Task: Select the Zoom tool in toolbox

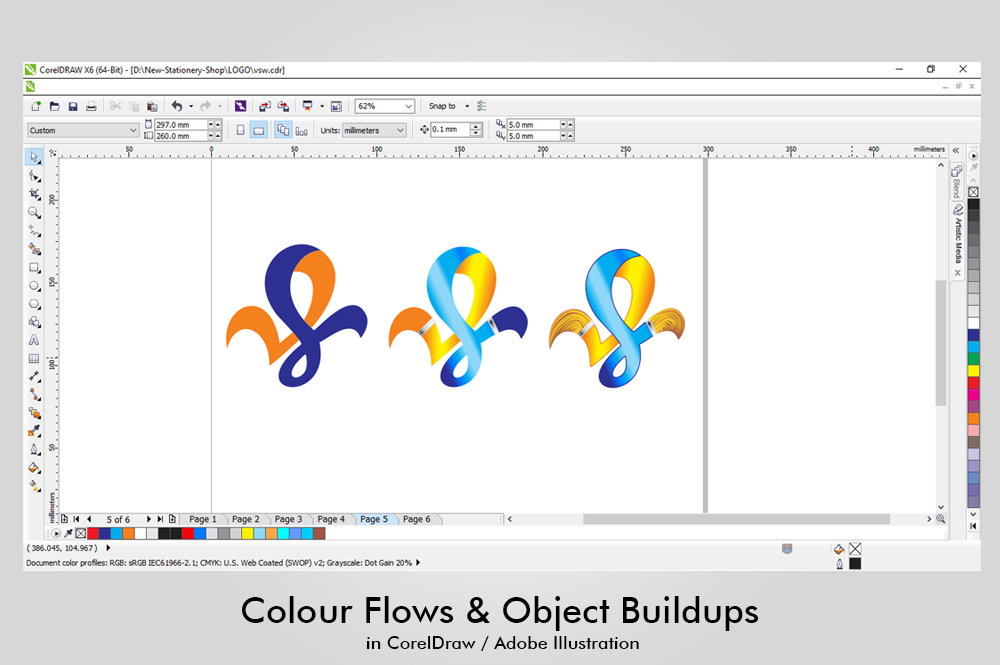Action: point(34,212)
